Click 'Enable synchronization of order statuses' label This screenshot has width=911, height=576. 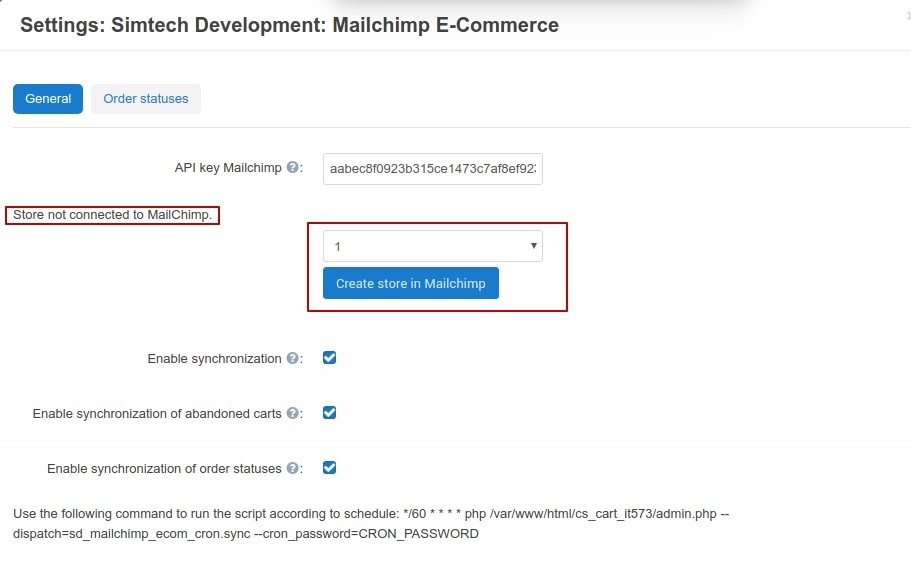(164, 468)
